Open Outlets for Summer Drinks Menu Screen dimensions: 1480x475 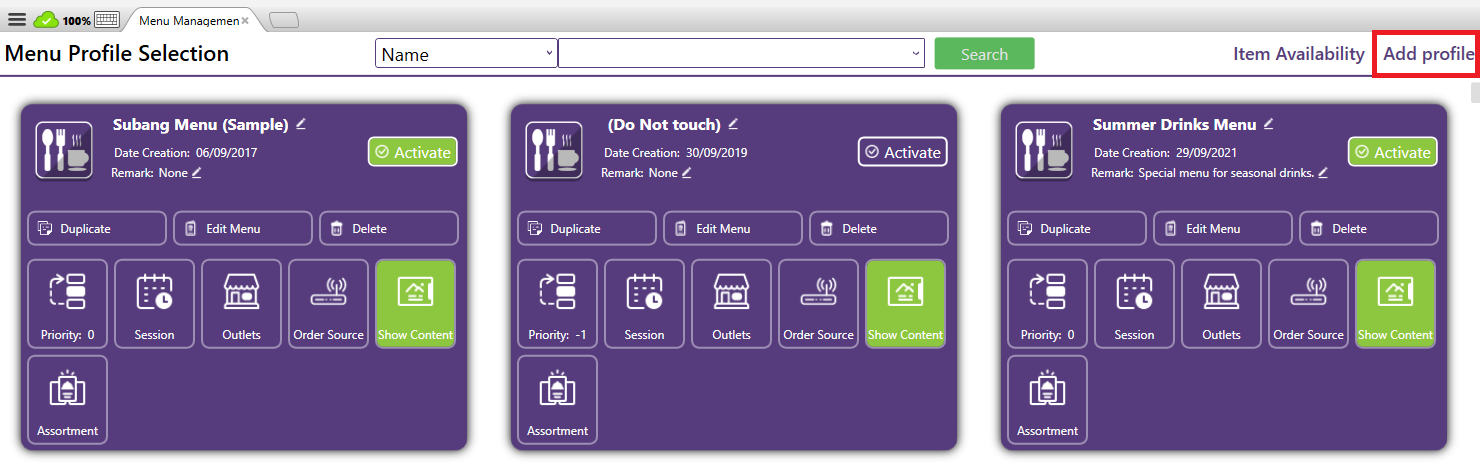[1221, 304]
